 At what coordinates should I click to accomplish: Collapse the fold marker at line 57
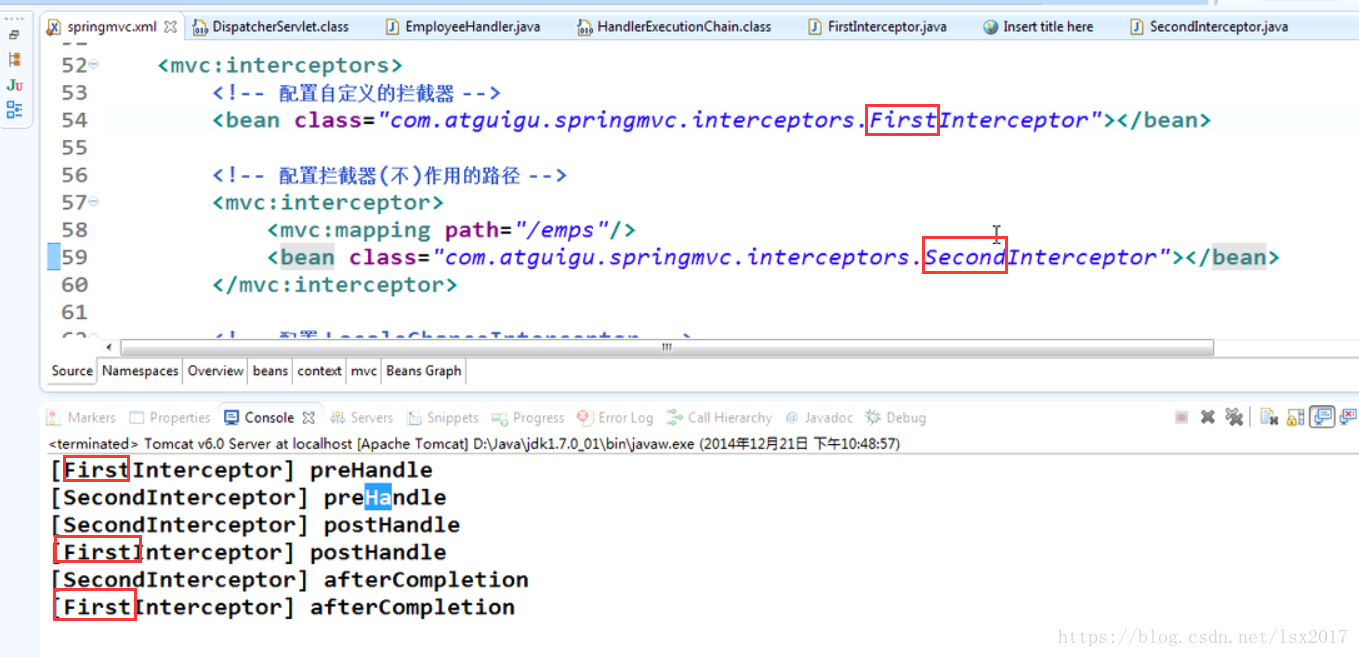tap(94, 202)
